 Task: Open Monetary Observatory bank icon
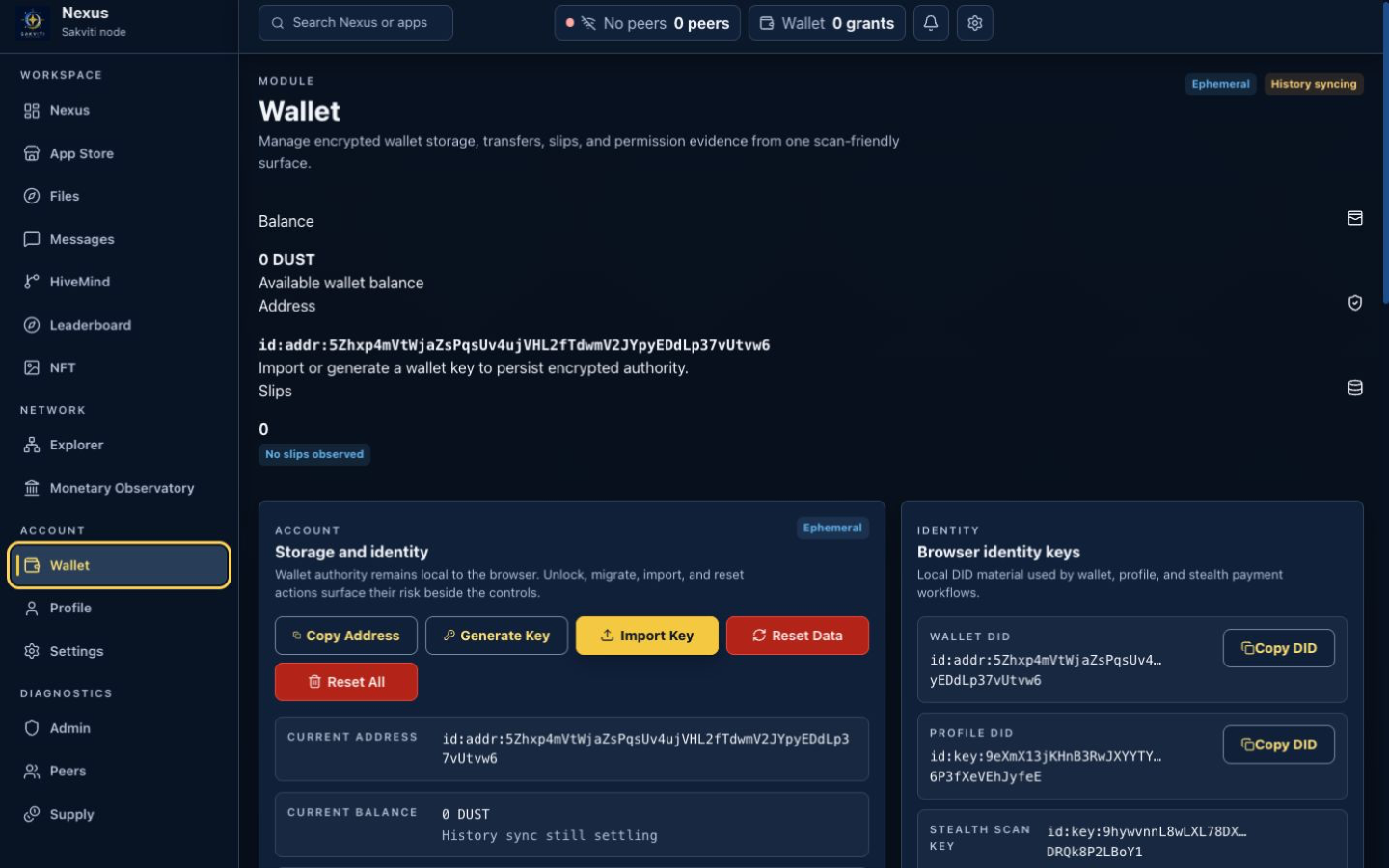point(32,488)
